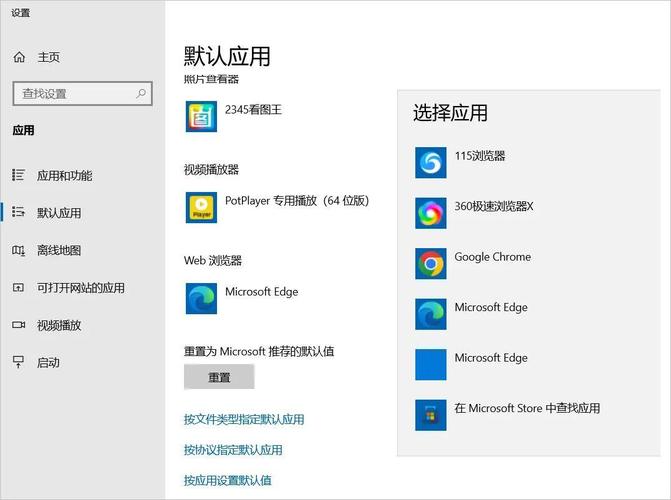671x500 pixels.
Task: Select Google Chrome label as browser
Action: [x=493, y=257]
